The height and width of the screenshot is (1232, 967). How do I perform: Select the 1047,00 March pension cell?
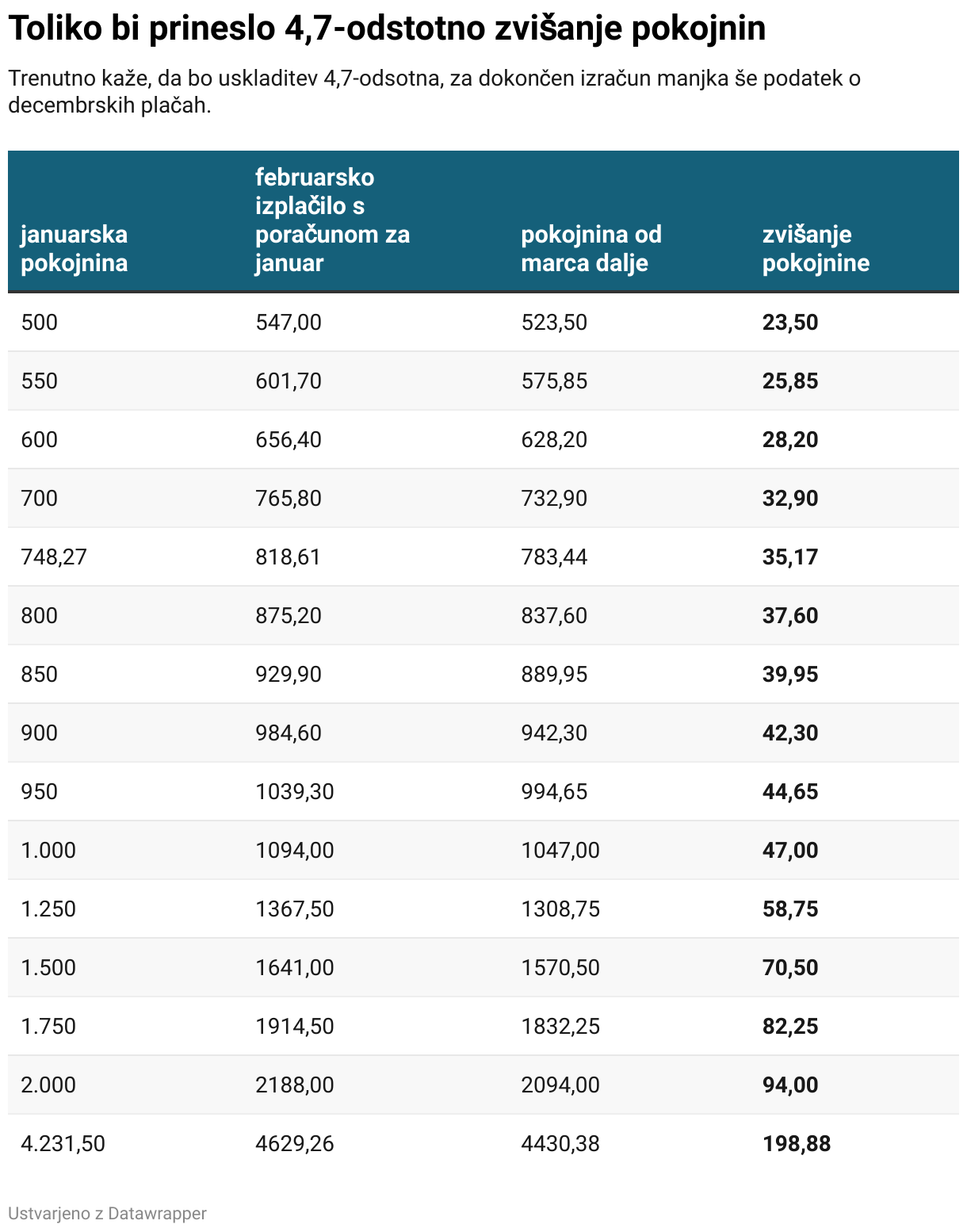(560, 850)
